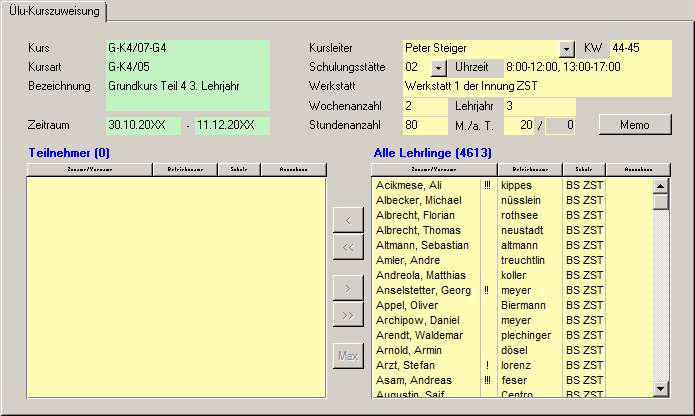Open the Schulungsstätte dropdown arrow
Viewport: 695px width, 416px height.
click(x=439, y=67)
